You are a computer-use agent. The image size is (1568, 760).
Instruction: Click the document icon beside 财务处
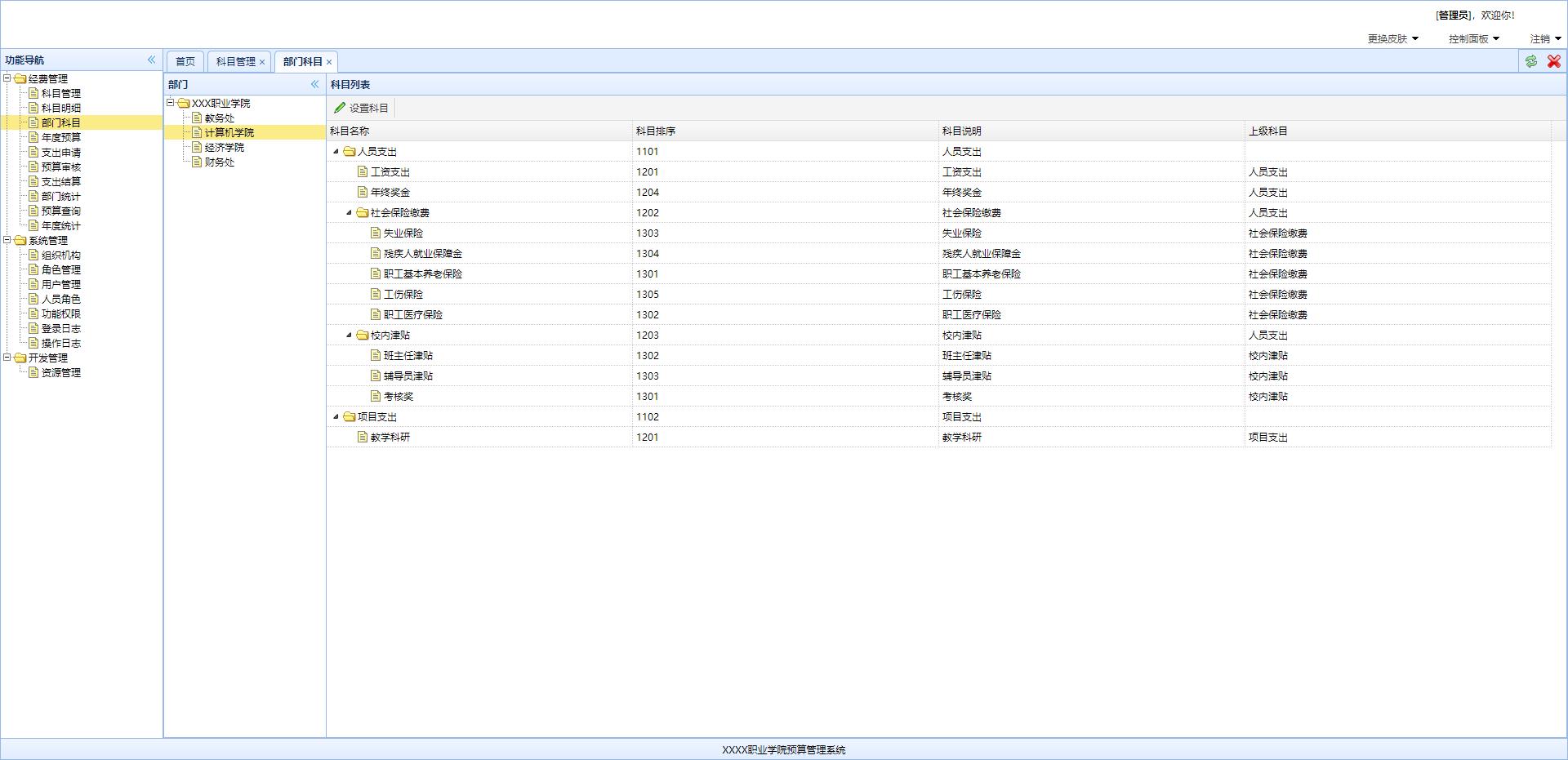[x=197, y=162]
